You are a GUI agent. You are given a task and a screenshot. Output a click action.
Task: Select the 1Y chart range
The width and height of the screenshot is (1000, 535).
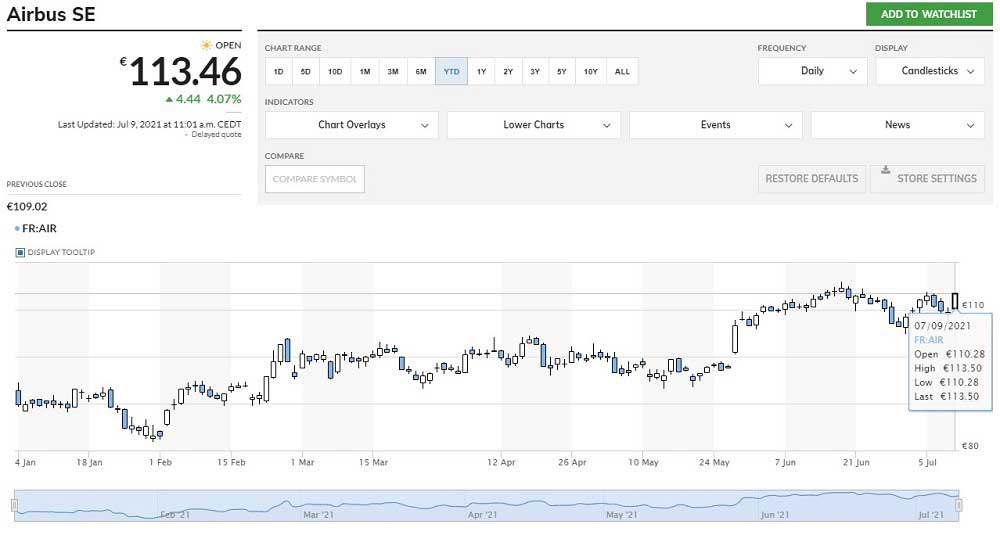tap(482, 71)
